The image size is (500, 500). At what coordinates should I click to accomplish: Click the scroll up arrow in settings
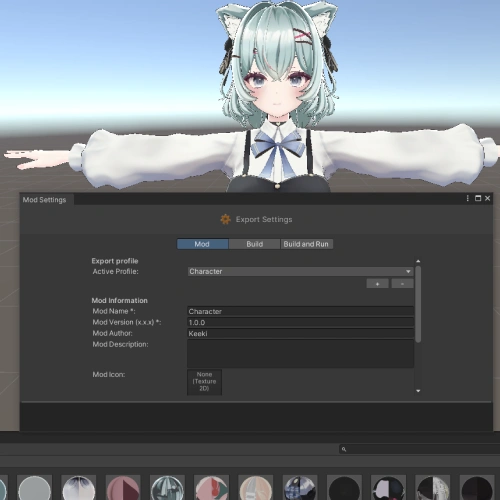[418, 261]
